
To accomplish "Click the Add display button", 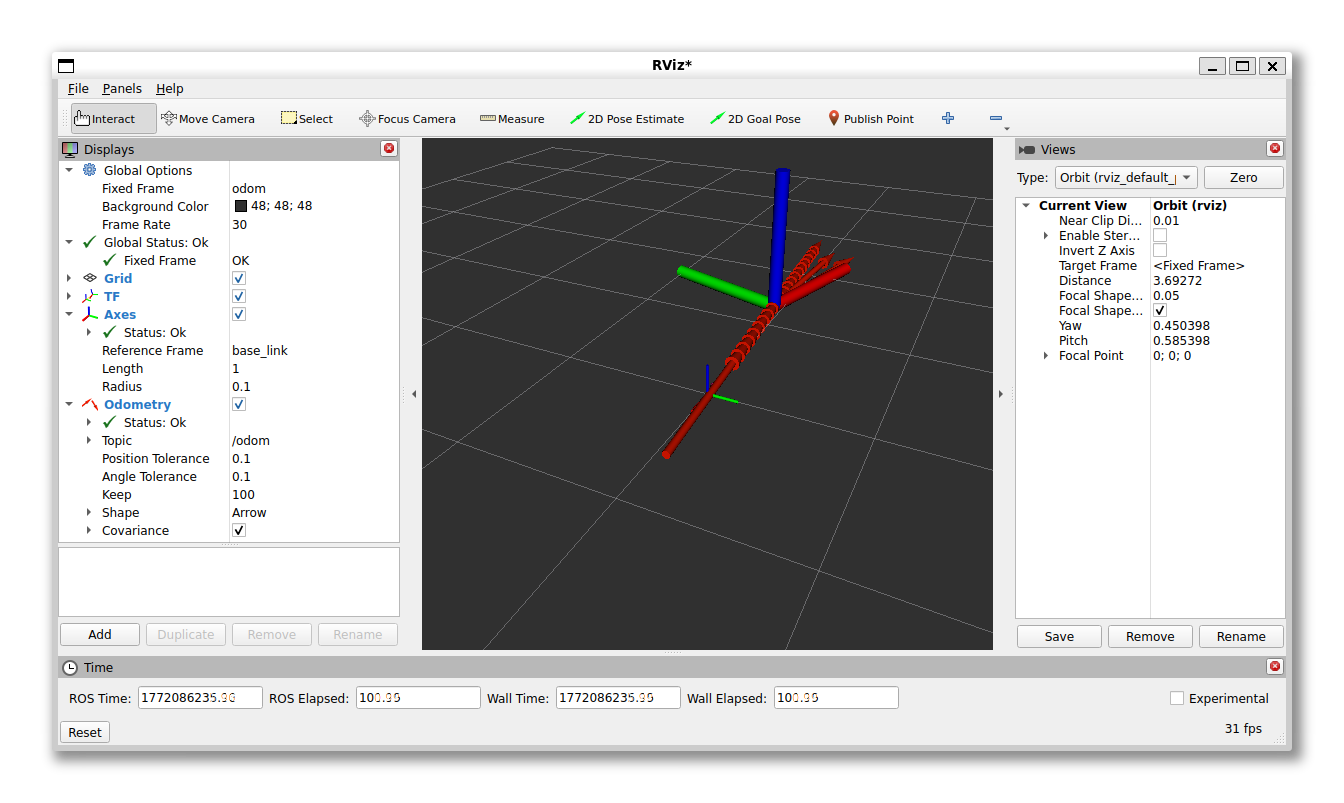I will (x=100, y=635).
